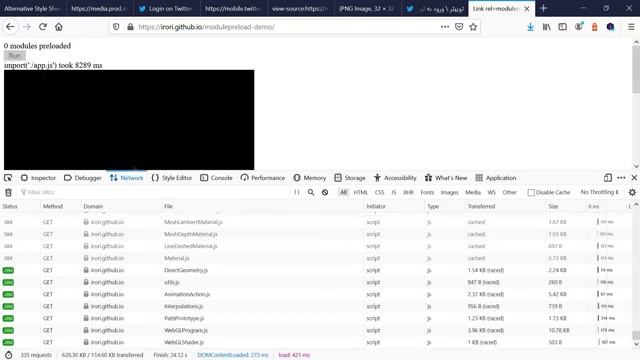Open the What's New tab

tap(446, 178)
